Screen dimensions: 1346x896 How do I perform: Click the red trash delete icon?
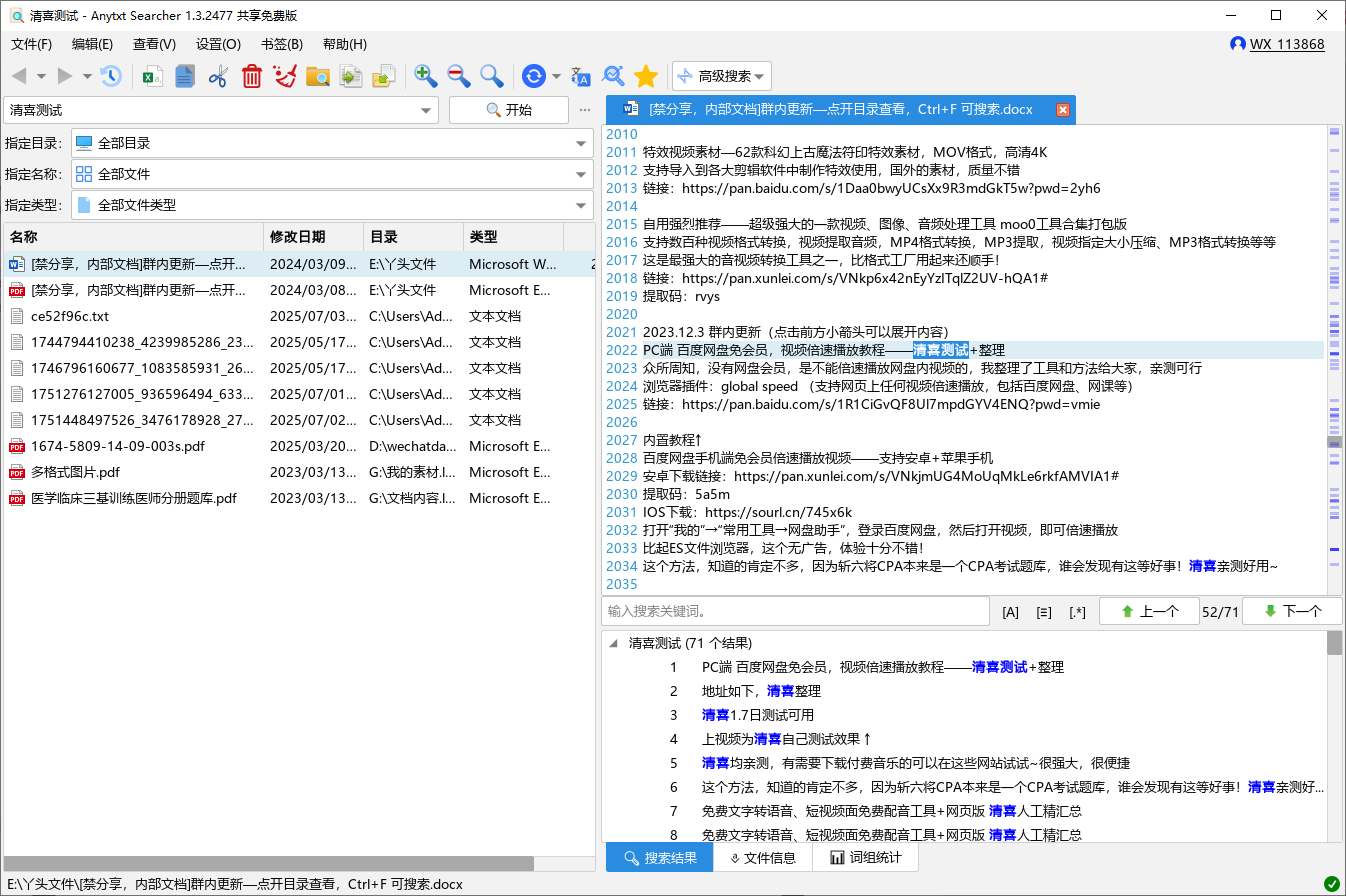tap(251, 75)
